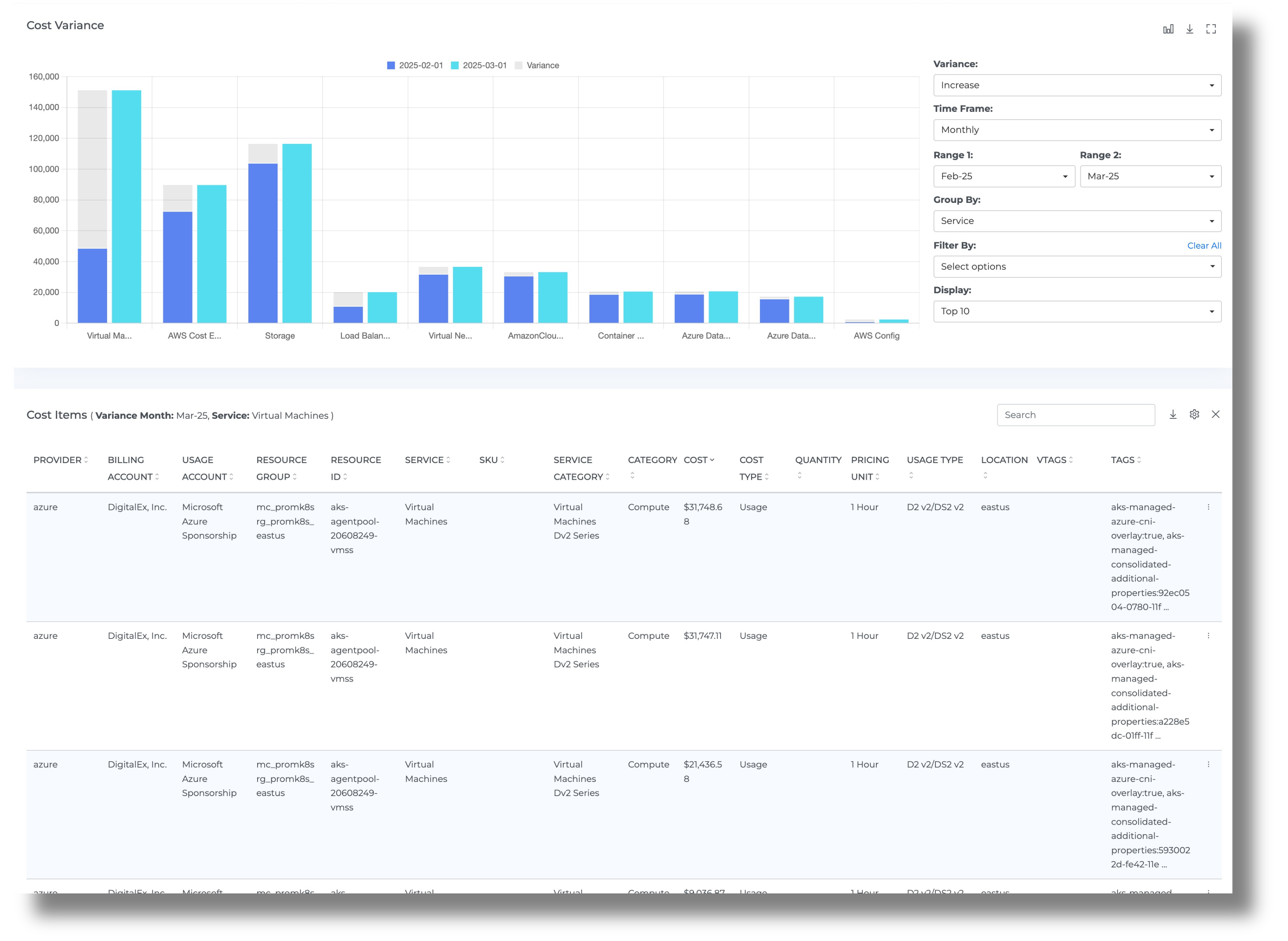
Task: Close the Cost Items panel
Action: coord(1216,415)
